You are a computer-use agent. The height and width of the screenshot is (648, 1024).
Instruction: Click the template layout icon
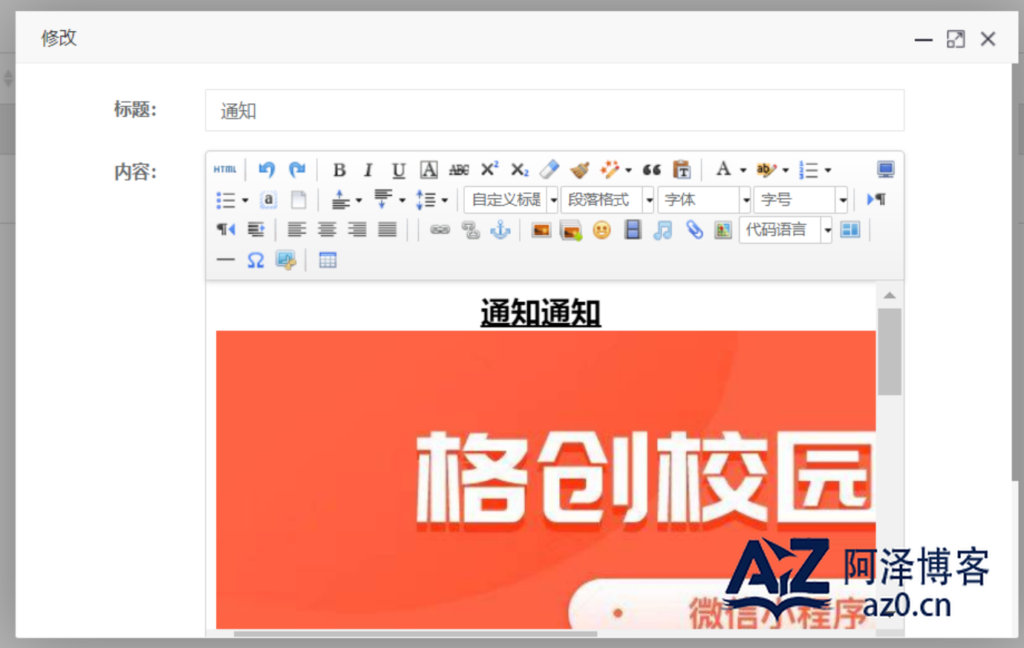click(x=850, y=230)
